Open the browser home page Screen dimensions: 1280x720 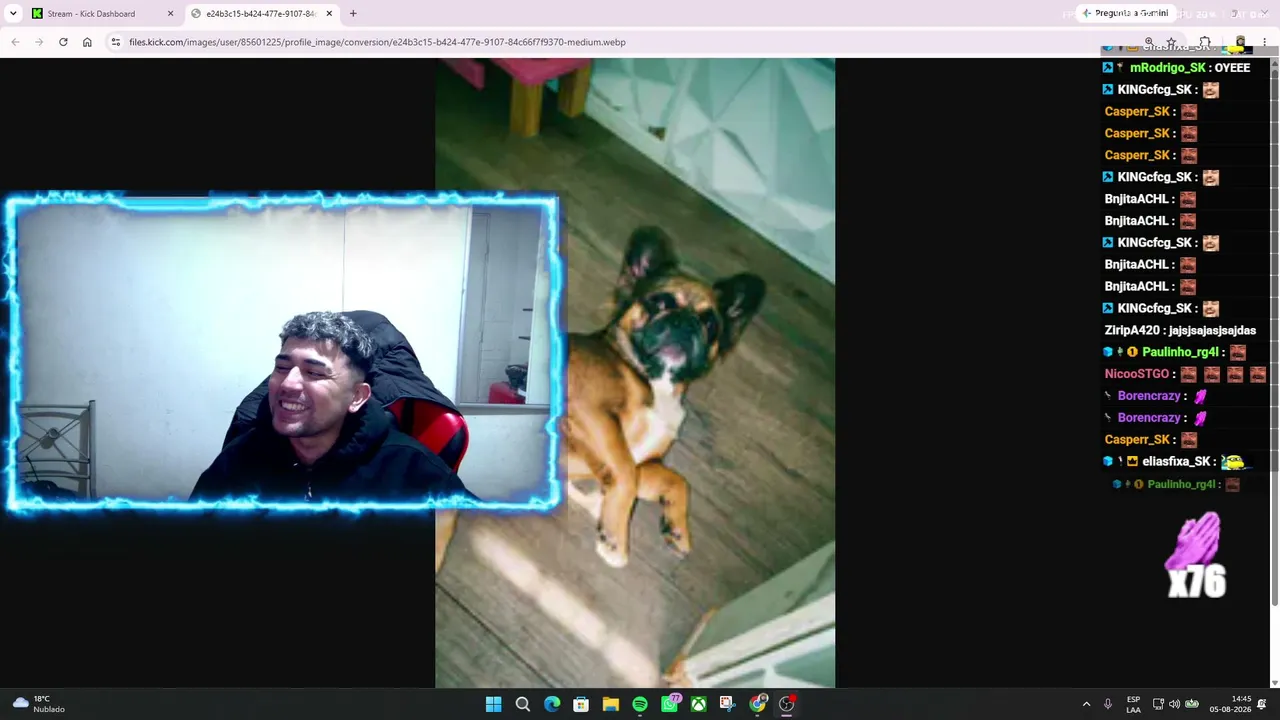pos(87,42)
